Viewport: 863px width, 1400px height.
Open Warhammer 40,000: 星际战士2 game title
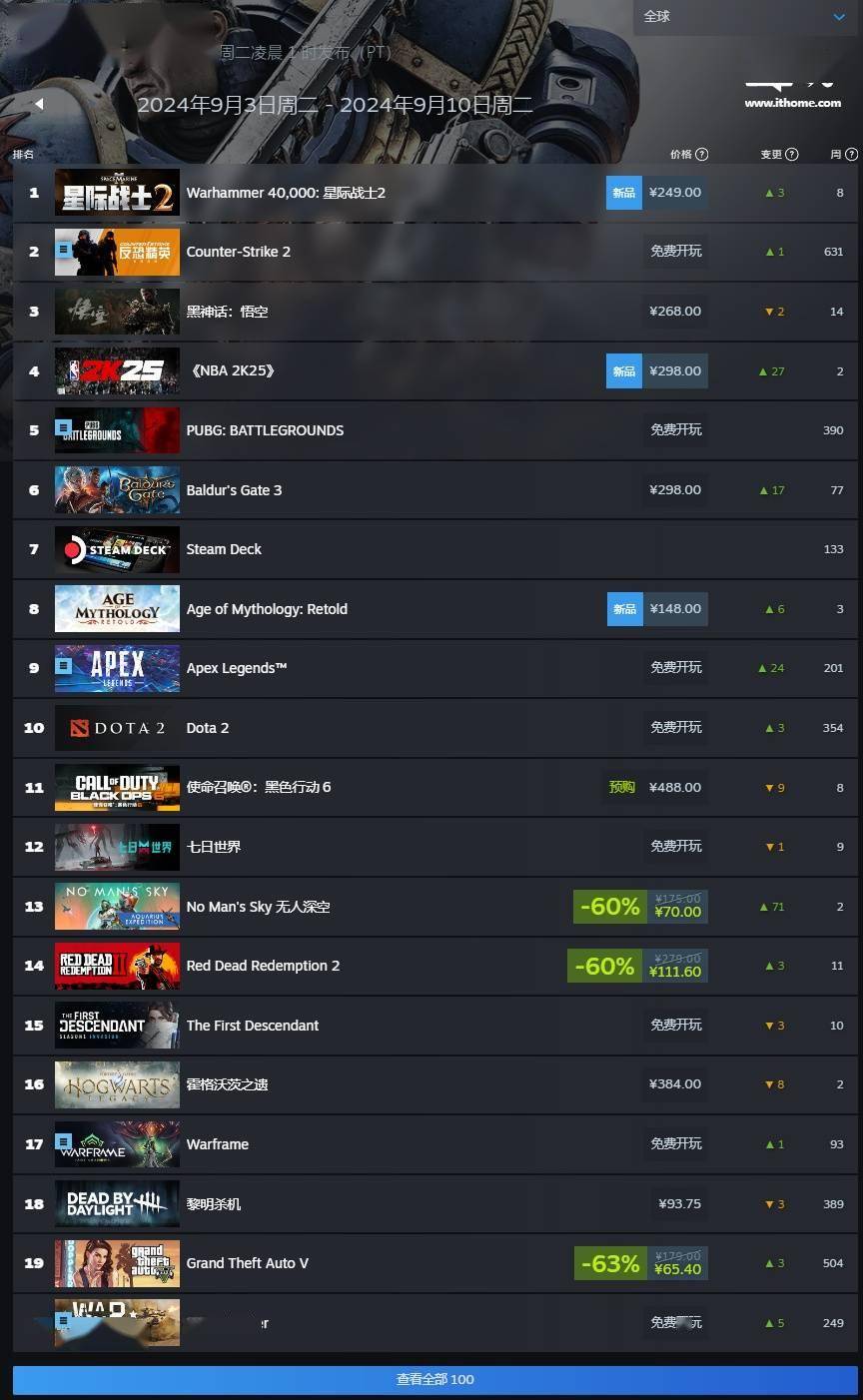pos(286,193)
